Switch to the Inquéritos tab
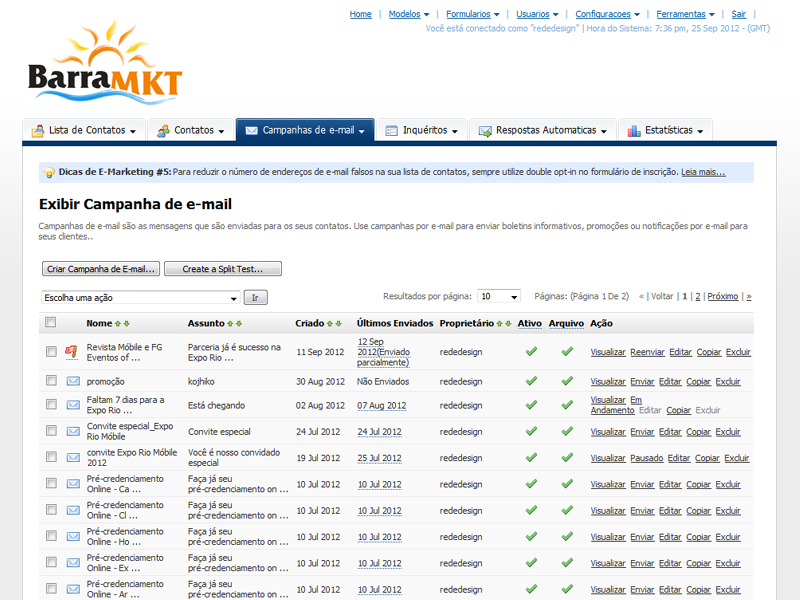The height and width of the screenshot is (600, 800). pyautogui.click(x=421, y=130)
